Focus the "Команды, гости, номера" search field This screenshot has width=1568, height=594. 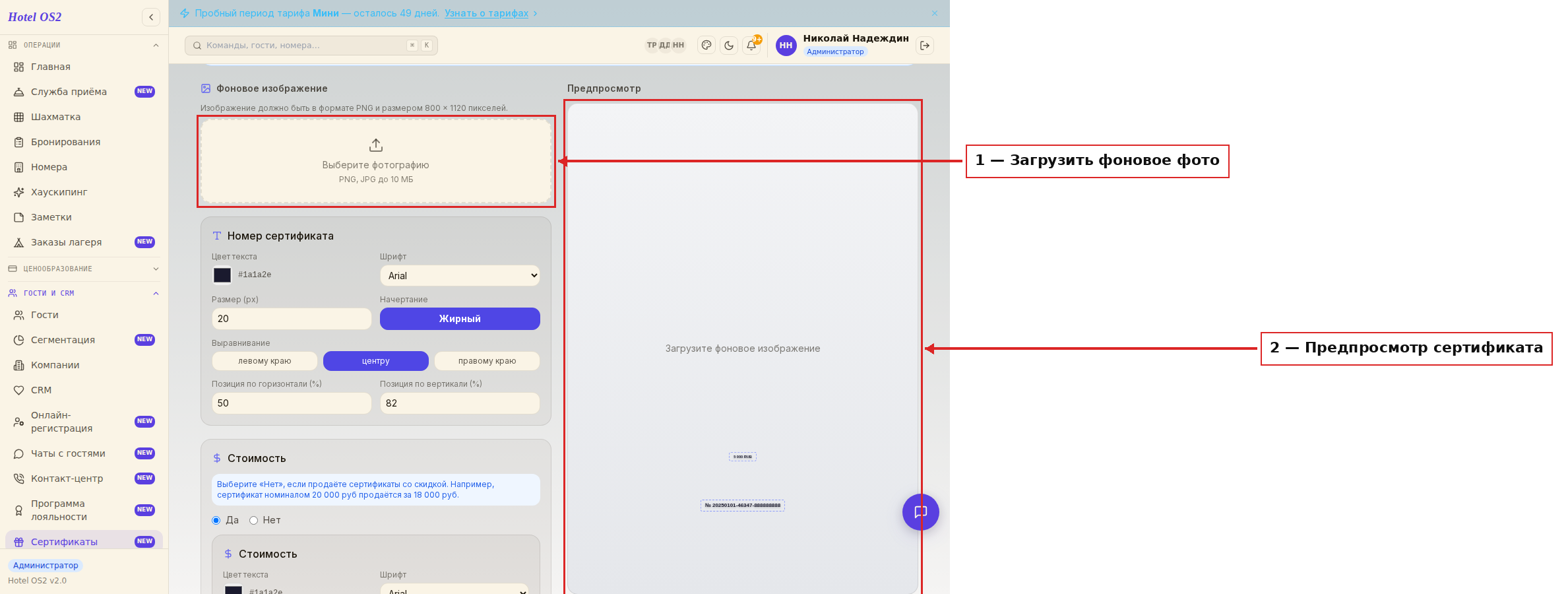point(311,46)
